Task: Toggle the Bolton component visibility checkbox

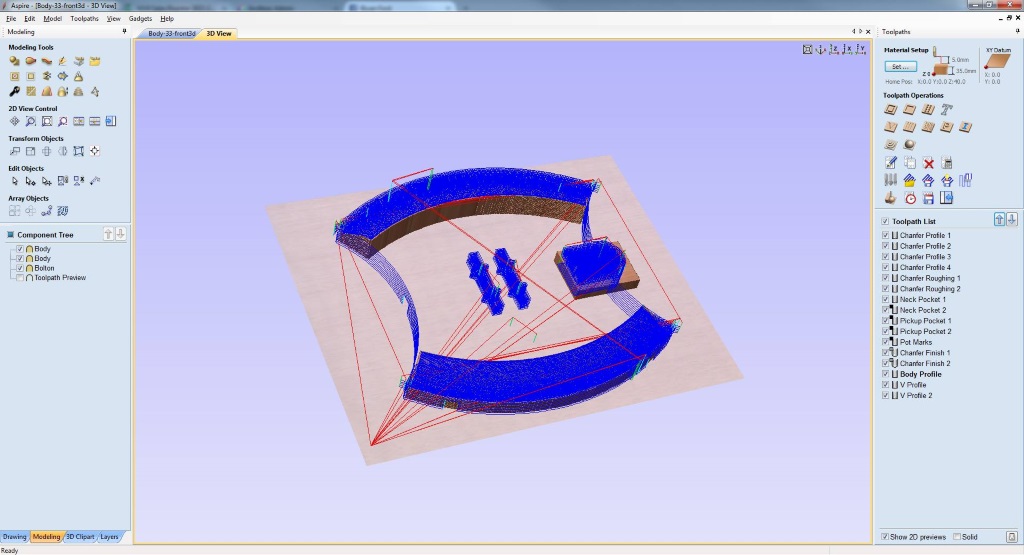Action: pyautogui.click(x=20, y=268)
